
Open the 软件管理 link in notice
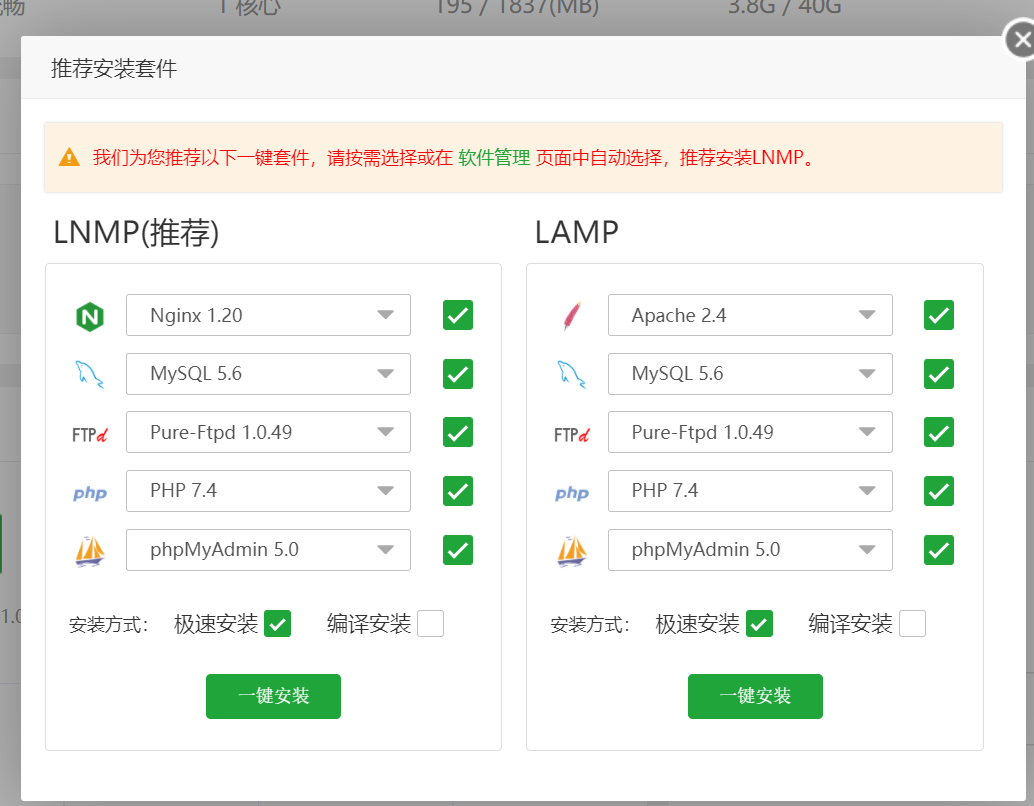coord(494,158)
